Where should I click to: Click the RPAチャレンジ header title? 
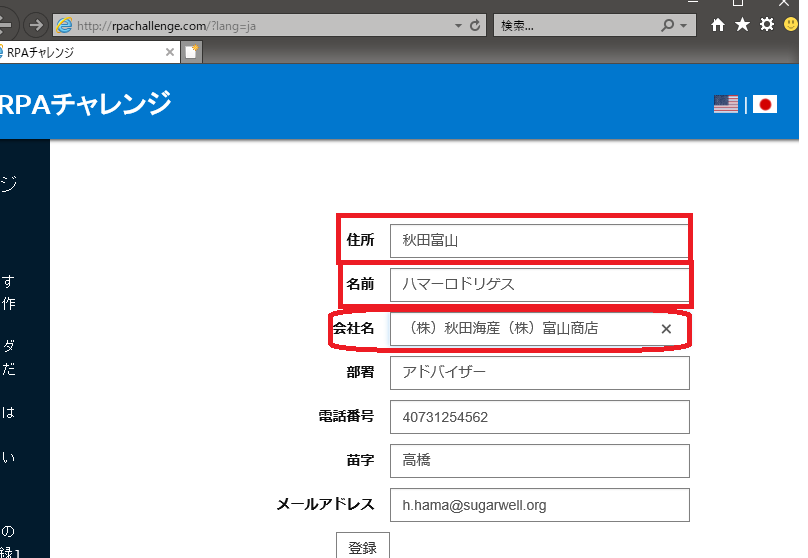point(85,103)
